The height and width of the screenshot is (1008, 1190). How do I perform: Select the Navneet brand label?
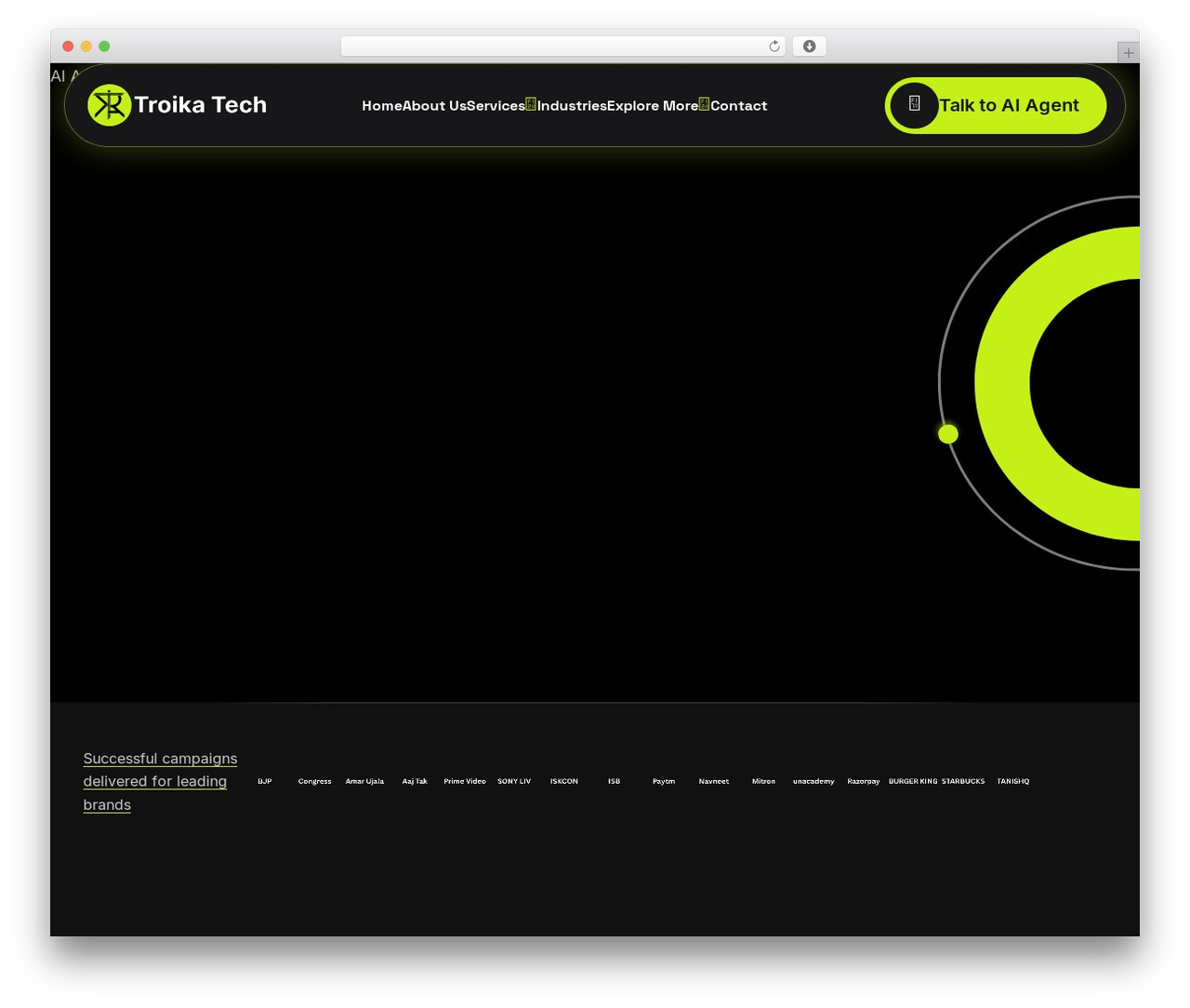pyautogui.click(x=714, y=781)
